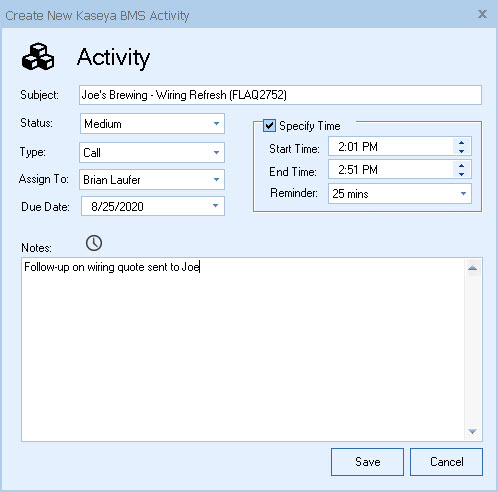Click the Activity cubes icon

[38, 57]
